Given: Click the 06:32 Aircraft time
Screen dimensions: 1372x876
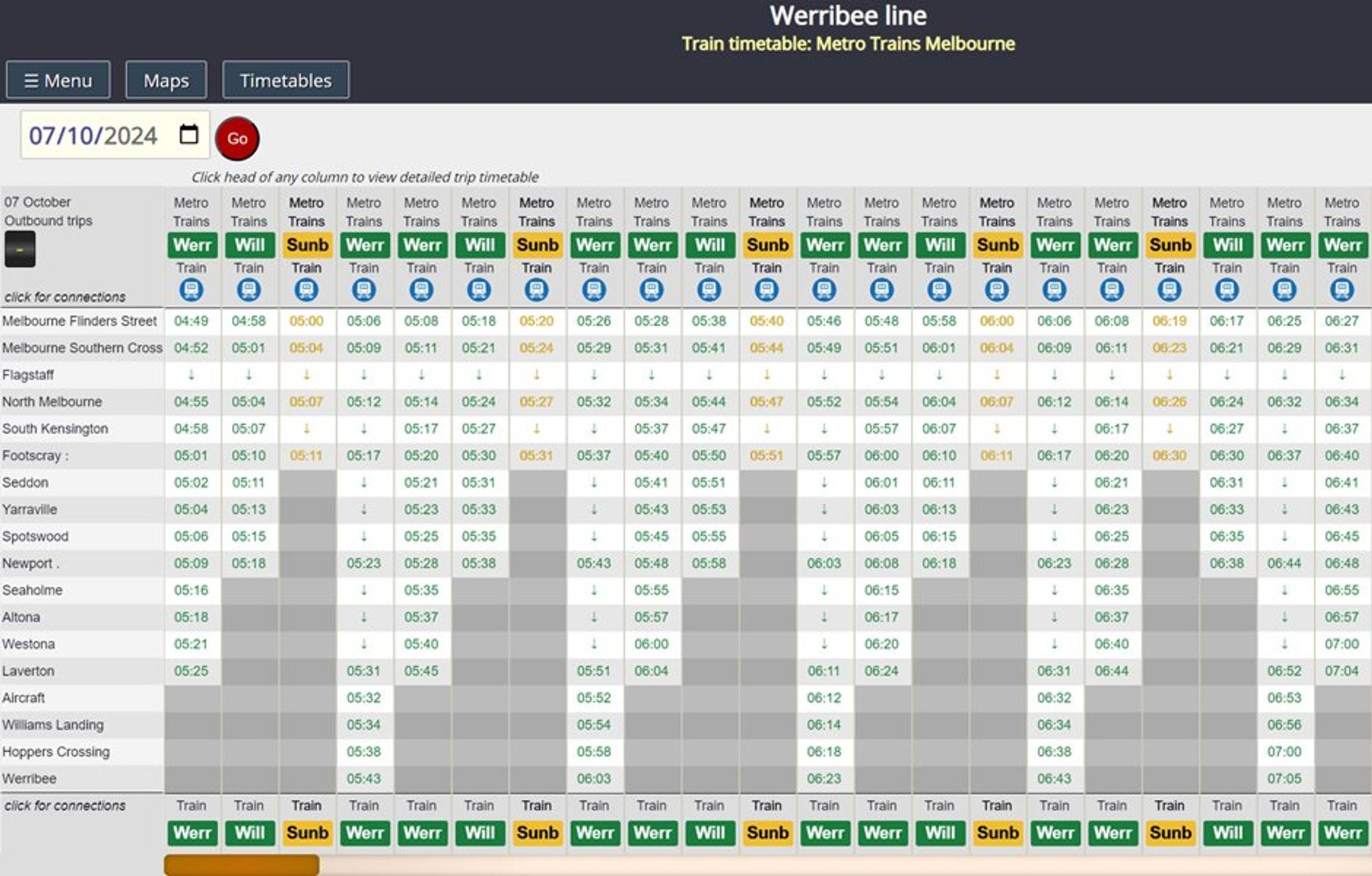Looking at the screenshot, I should click(x=1054, y=698).
